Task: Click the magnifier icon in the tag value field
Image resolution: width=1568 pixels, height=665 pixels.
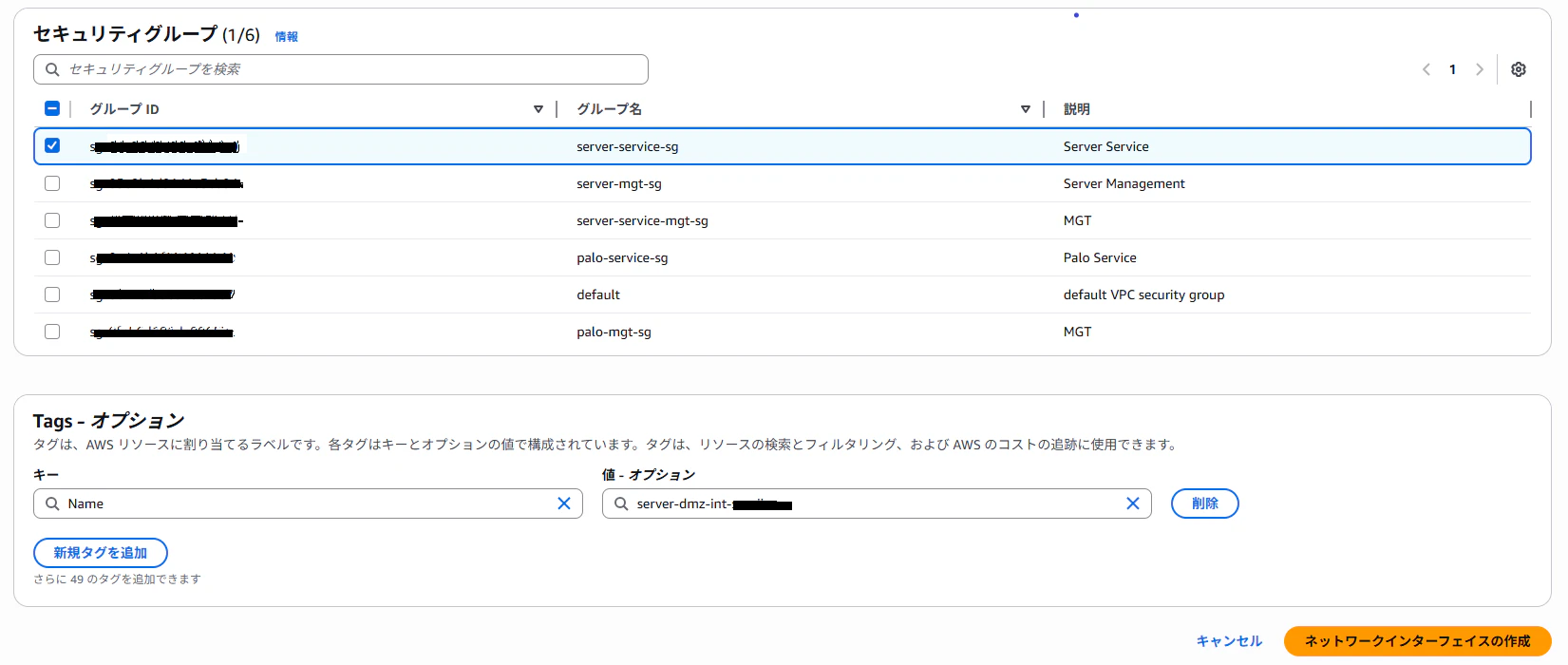Action: 621,503
